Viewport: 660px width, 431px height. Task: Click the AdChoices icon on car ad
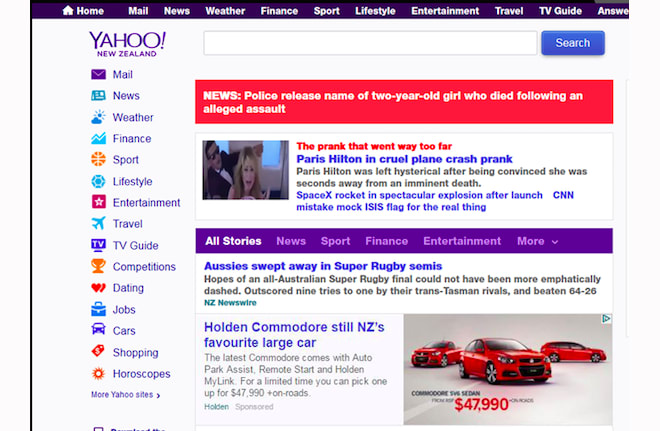[606, 319]
